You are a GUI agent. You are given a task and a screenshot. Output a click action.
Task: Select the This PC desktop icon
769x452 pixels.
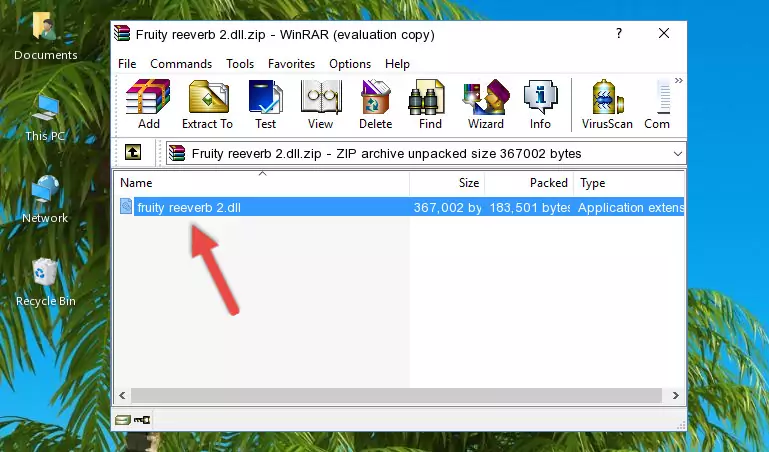click(x=45, y=118)
